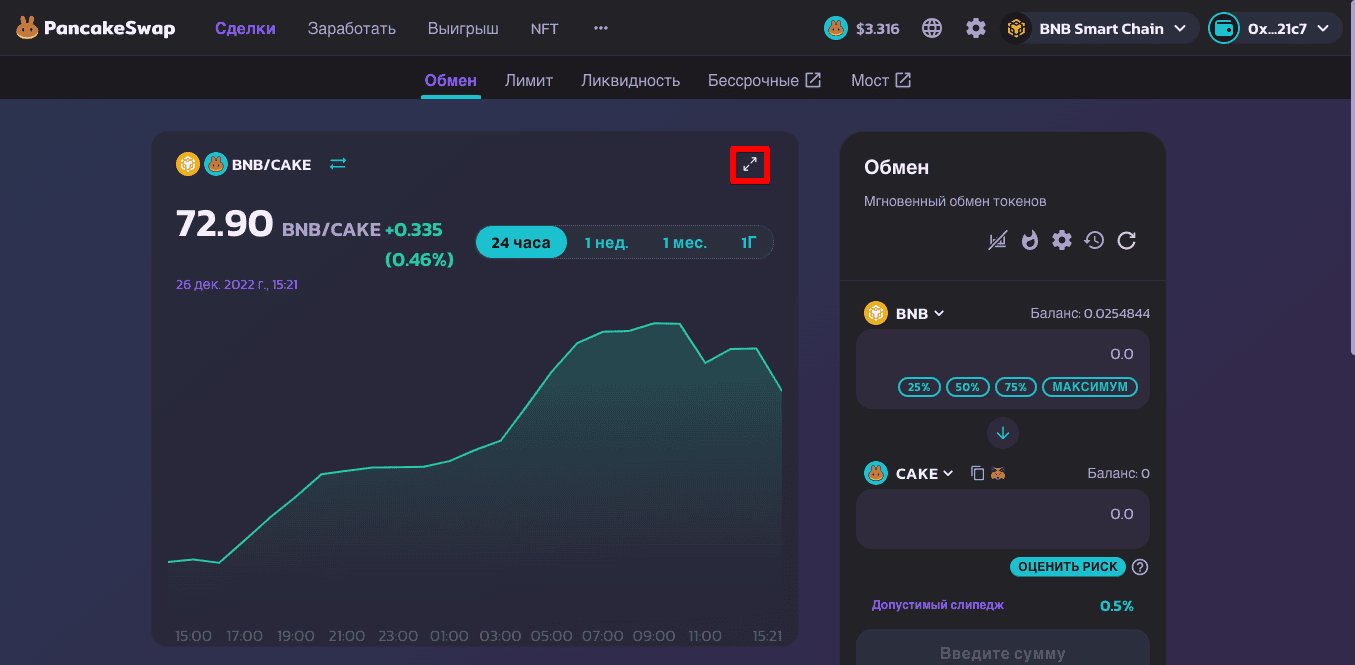Open recent transactions history icon
The width and height of the screenshot is (1355, 665).
tap(1094, 240)
